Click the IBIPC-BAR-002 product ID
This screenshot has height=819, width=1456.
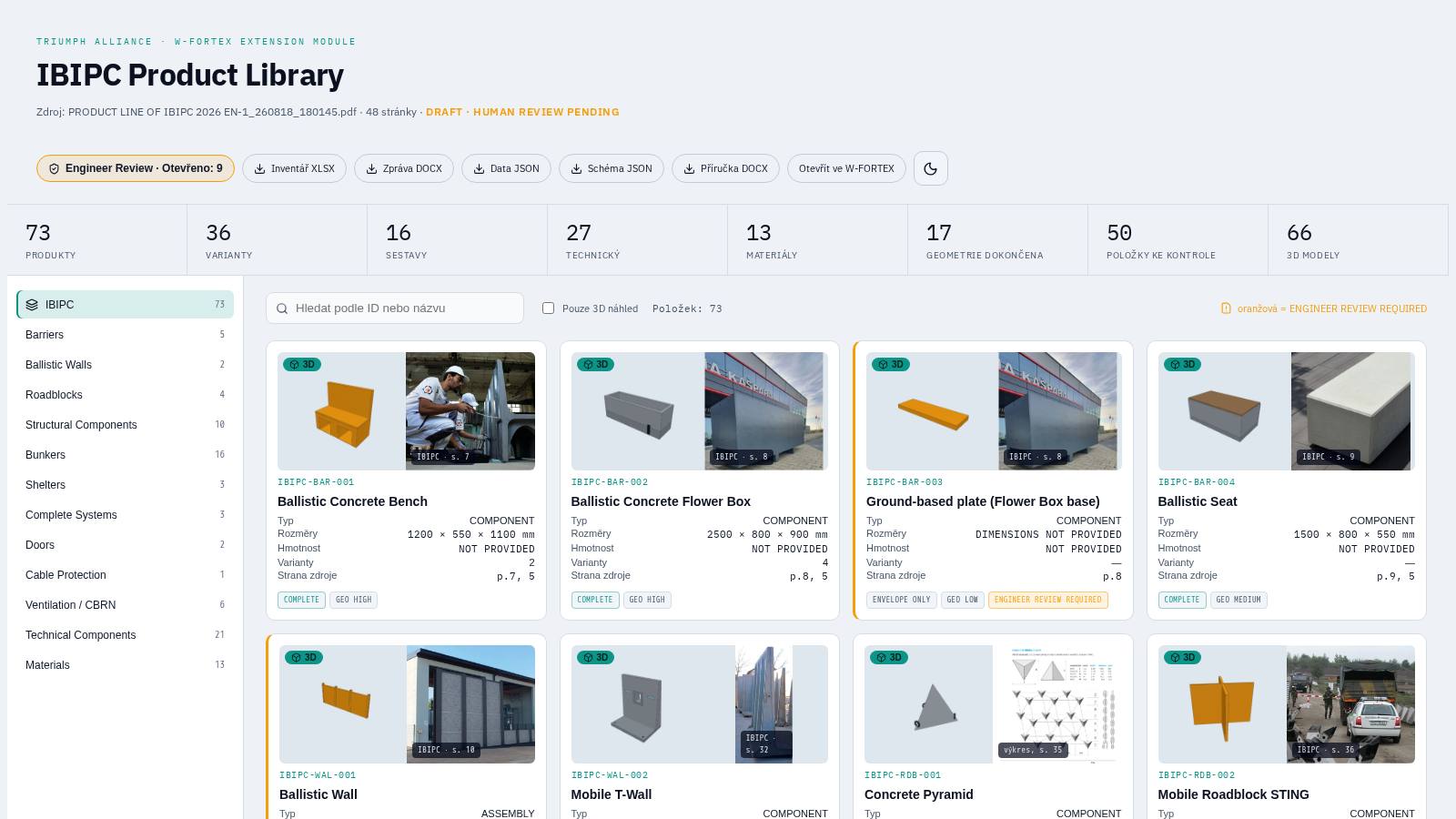tap(610, 482)
